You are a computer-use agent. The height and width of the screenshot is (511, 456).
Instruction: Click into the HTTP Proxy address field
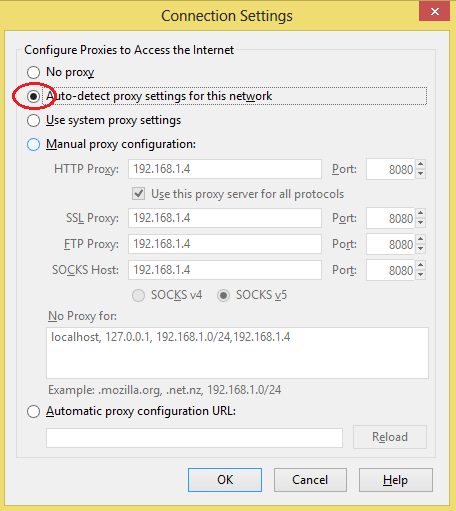(x=225, y=169)
